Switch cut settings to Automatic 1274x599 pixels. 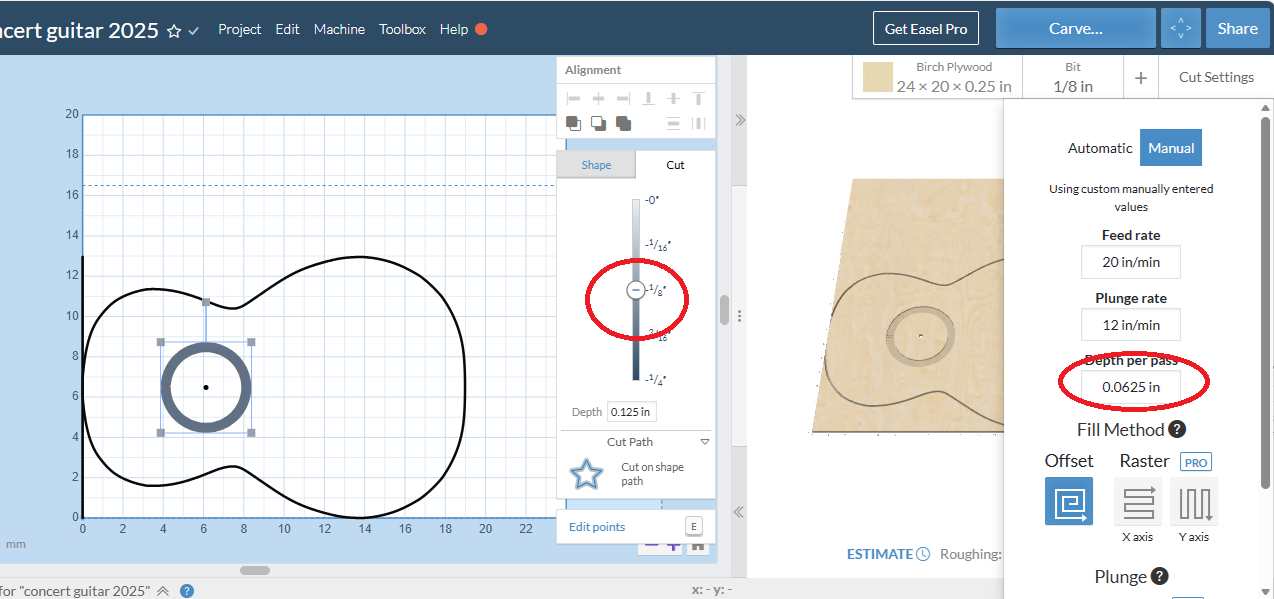[x=1099, y=148]
